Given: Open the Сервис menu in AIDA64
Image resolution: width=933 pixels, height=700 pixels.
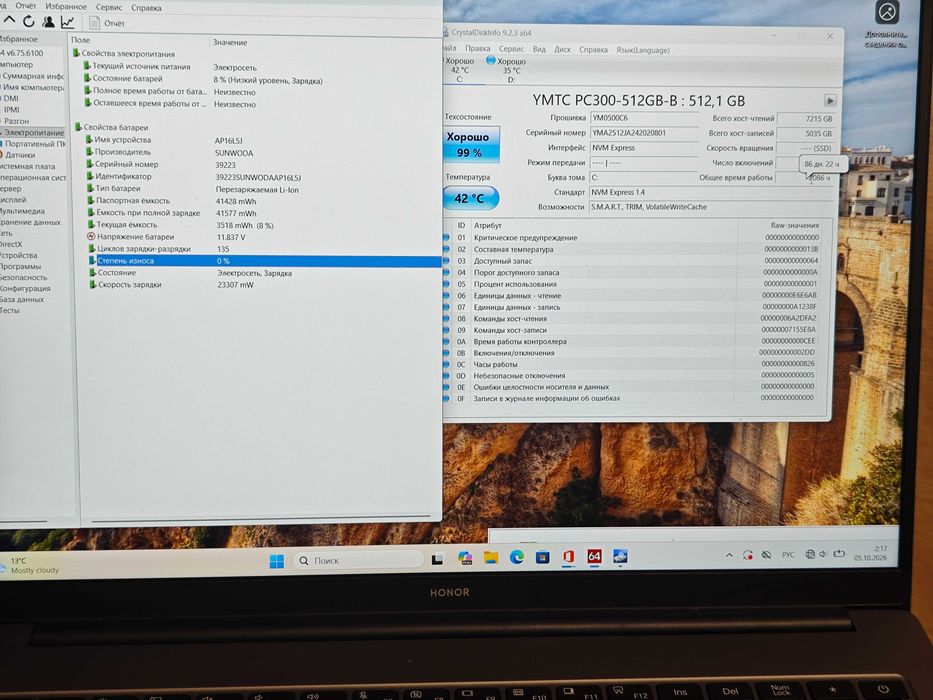Looking at the screenshot, I should (x=109, y=8).
